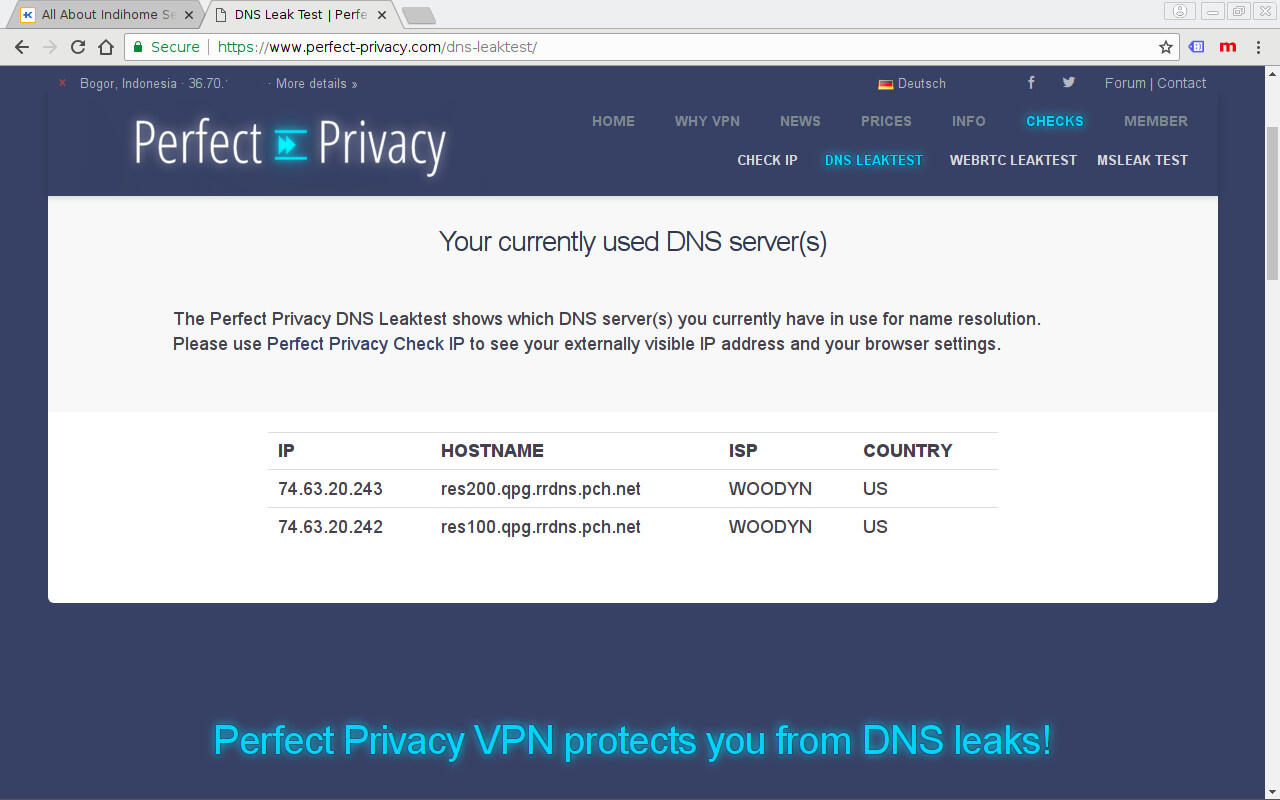Bookmark this page with the star icon

(x=1166, y=47)
